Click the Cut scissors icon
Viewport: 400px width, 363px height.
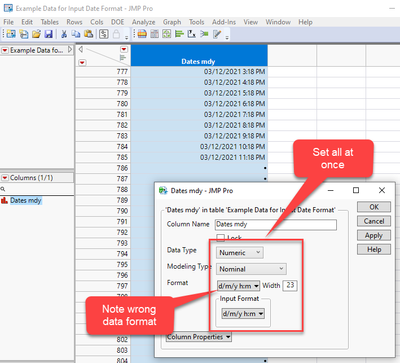point(64,34)
